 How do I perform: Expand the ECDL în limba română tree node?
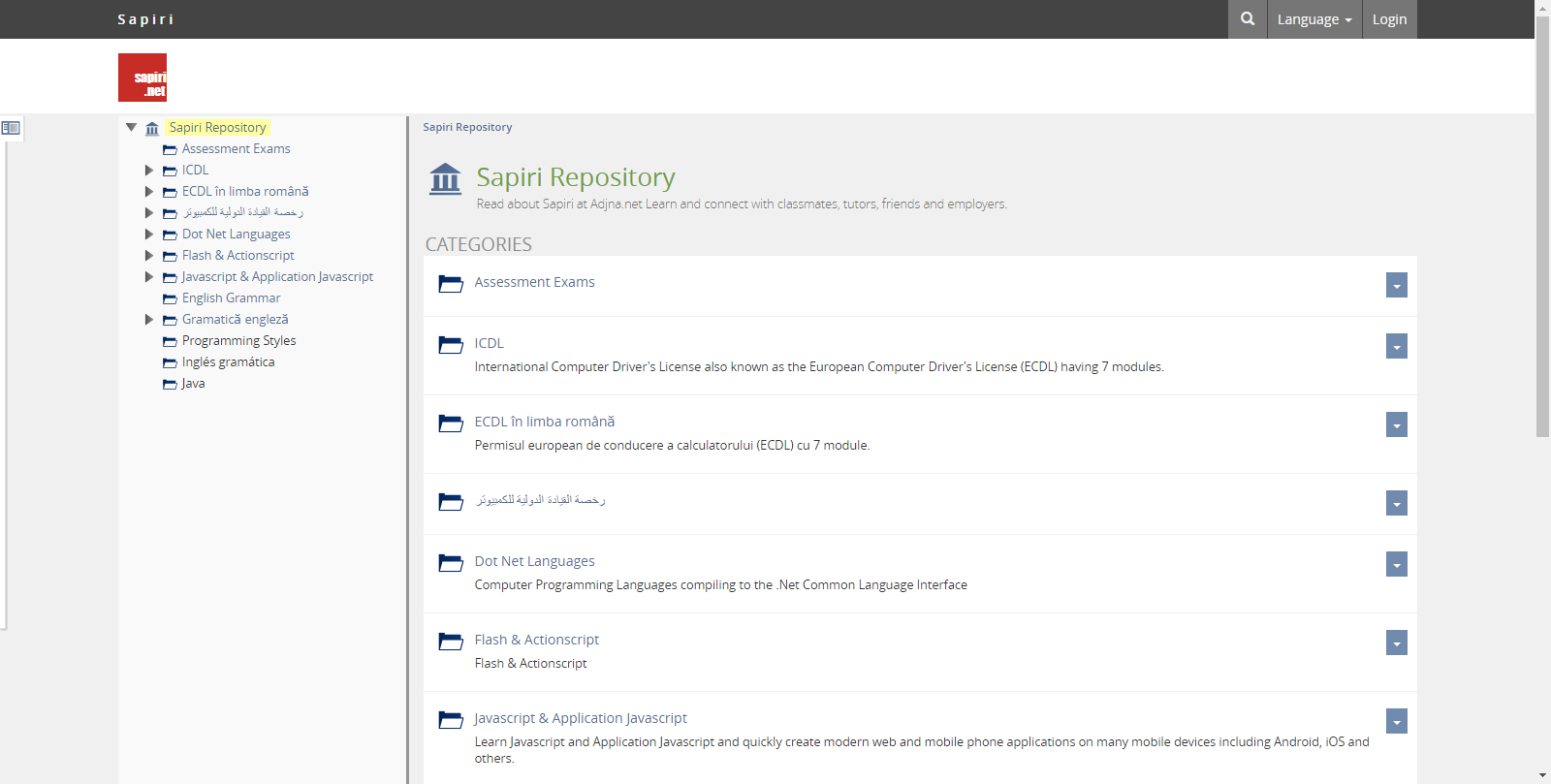tap(149, 192)
